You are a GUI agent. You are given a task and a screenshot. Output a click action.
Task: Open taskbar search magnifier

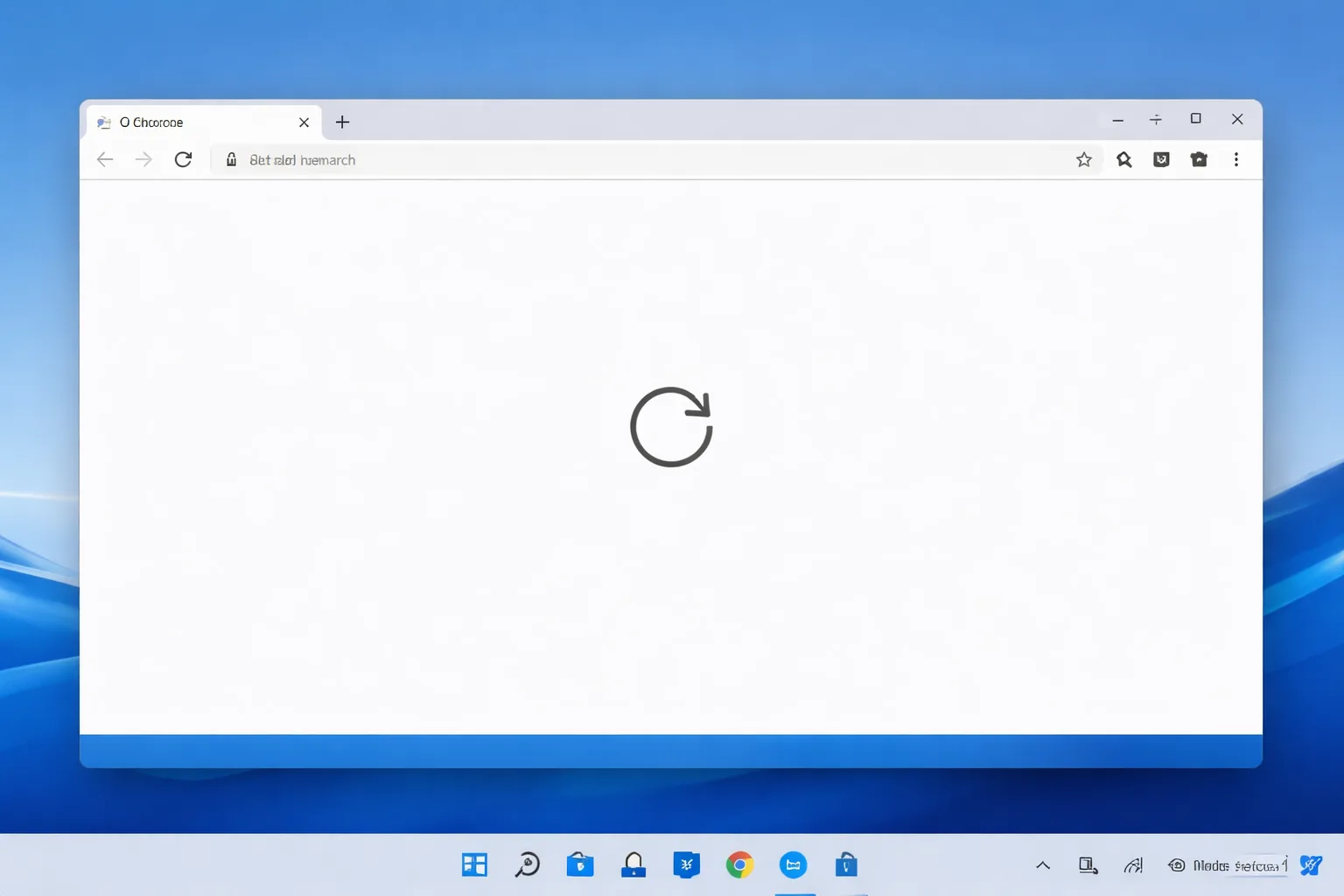tap(527, 865)
